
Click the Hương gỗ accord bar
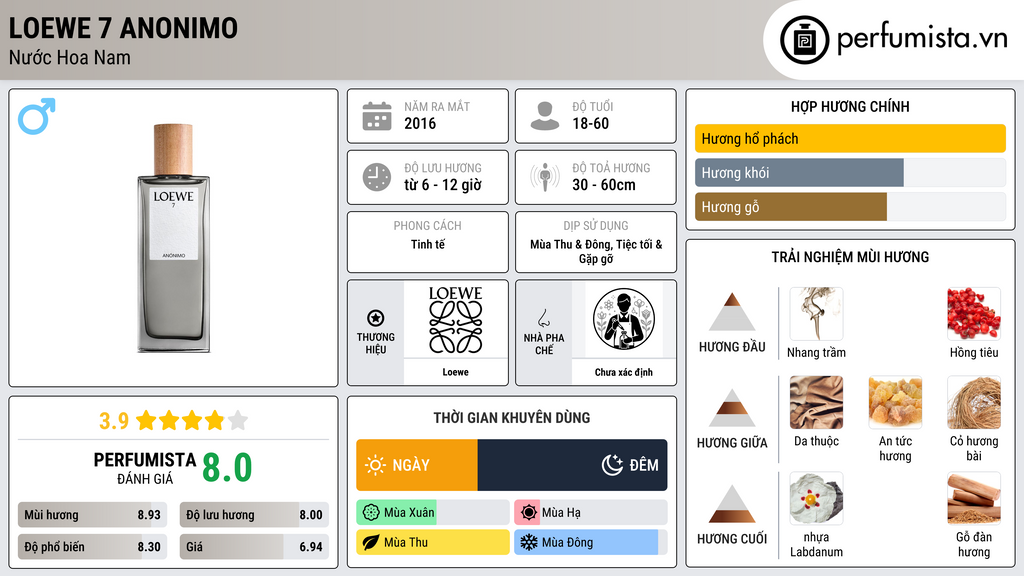pos(850,206)
